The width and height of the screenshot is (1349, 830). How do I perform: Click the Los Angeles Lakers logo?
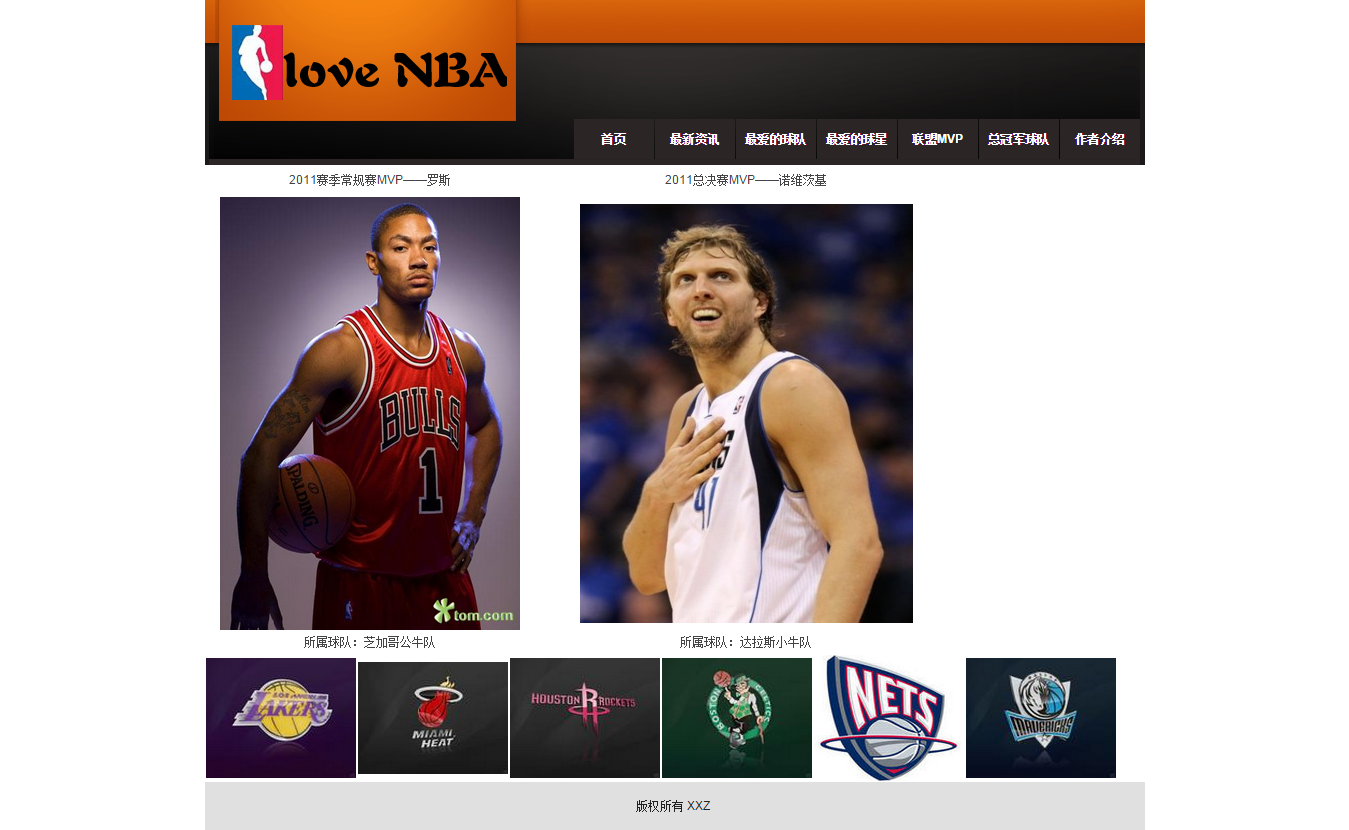[x=281, y=718]
